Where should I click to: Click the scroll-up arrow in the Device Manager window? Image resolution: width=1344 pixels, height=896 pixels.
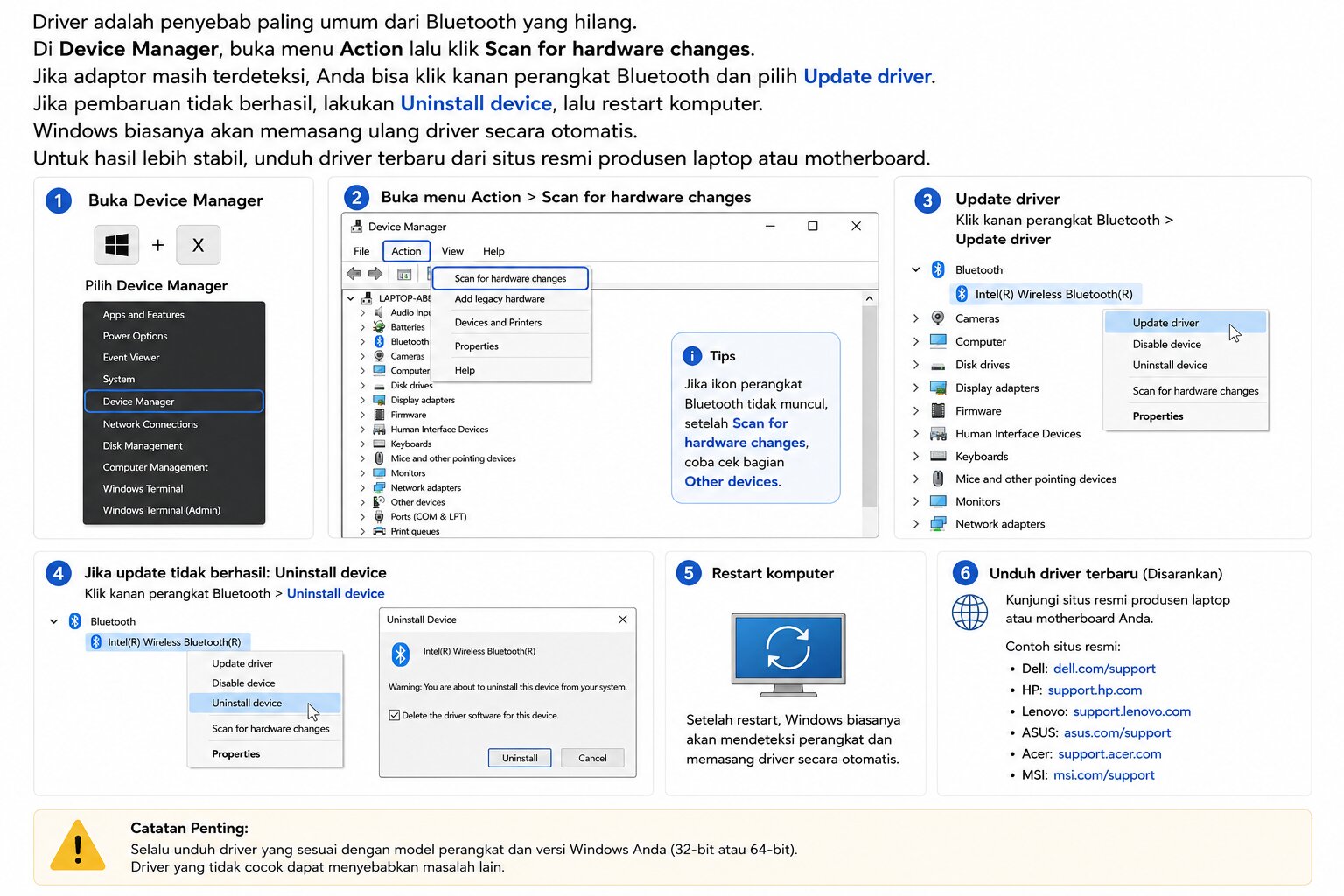pos(869,298)
